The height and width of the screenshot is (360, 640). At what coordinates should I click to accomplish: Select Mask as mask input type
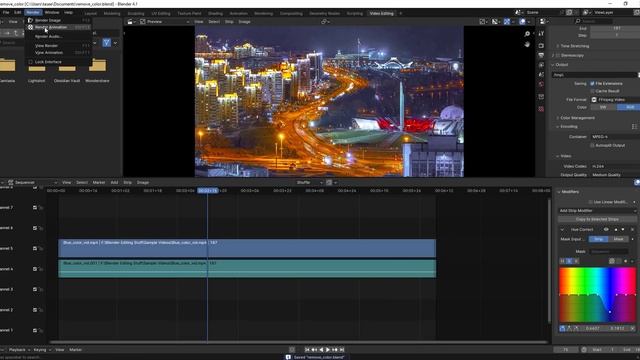pos(618,239)
